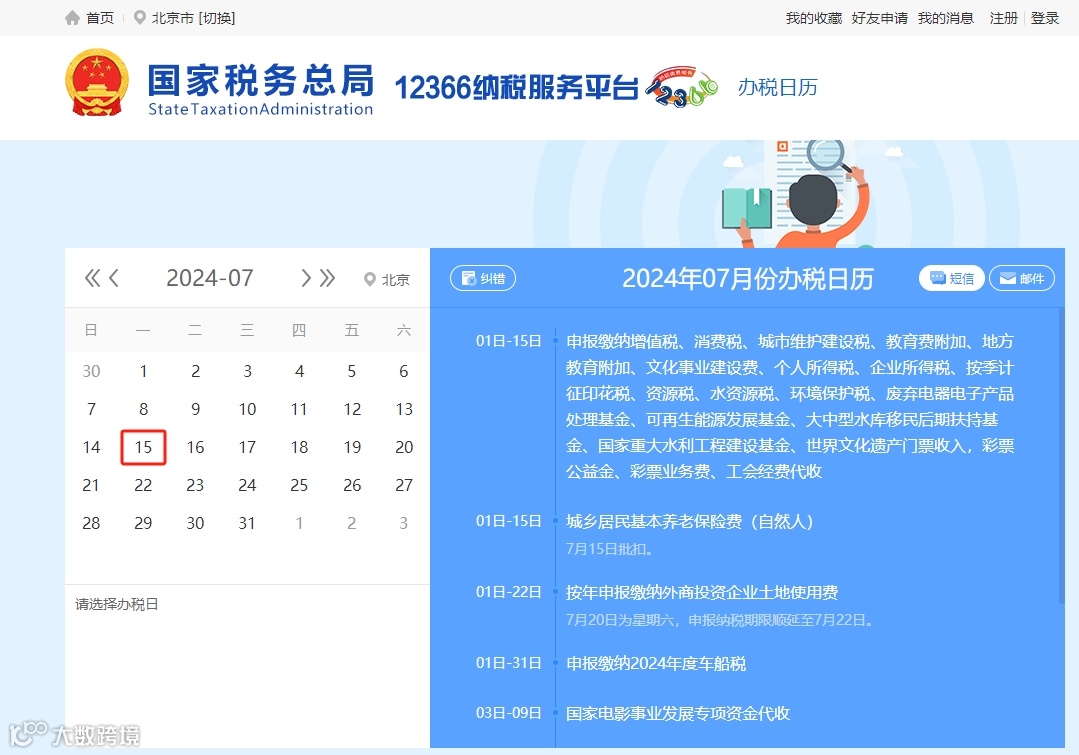The height and width of the screenshot is (755, 1079).
Task: Select July 1 in calendar
Action: pos(143,372)
